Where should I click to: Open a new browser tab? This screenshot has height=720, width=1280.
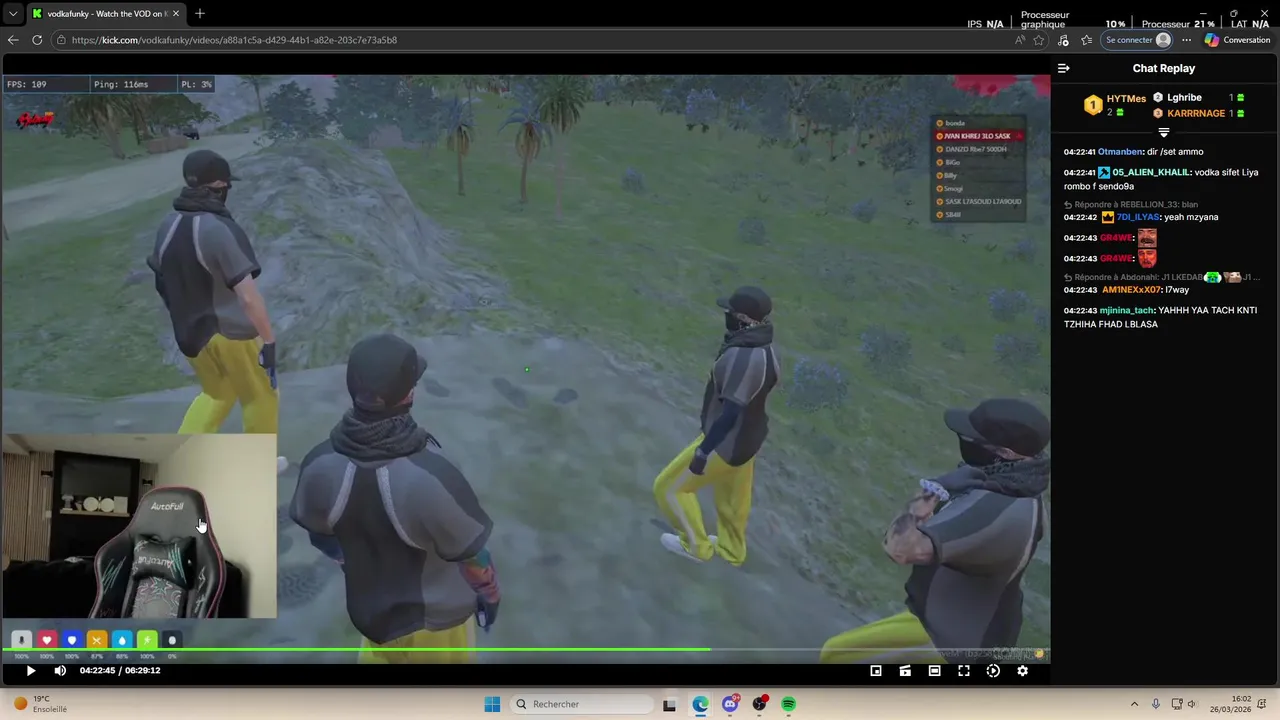click(200, 14)
